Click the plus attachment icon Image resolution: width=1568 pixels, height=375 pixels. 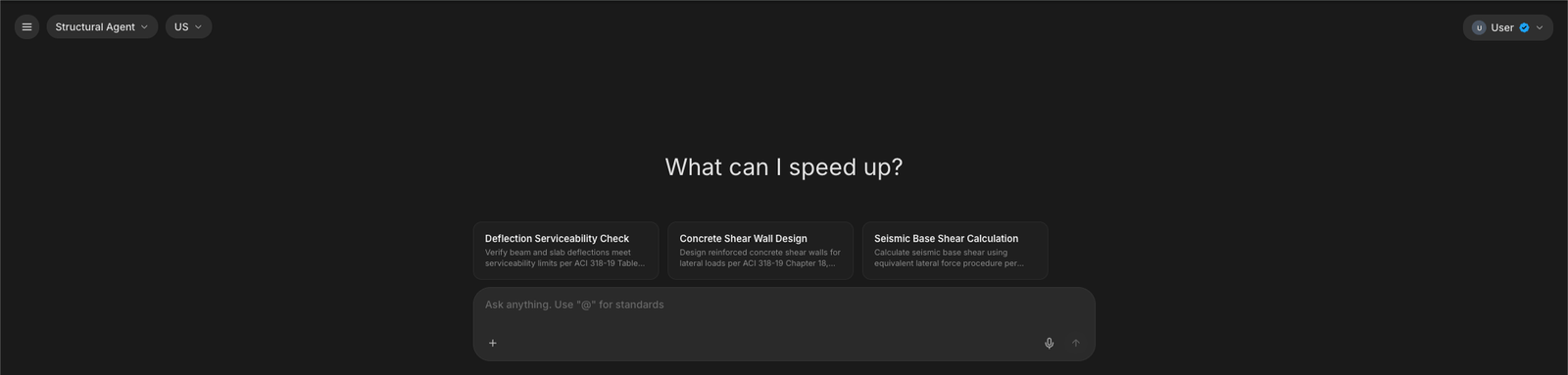493,343
